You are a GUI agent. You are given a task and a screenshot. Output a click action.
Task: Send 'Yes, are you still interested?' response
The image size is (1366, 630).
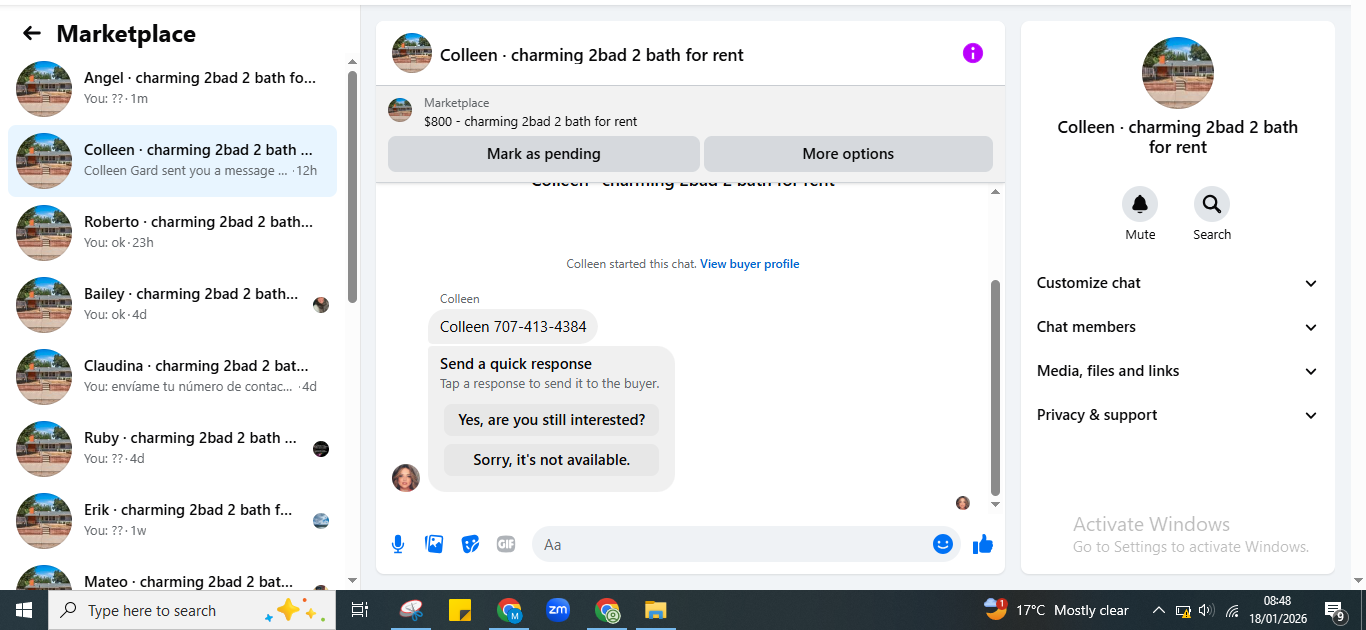(x=551, y=420)
